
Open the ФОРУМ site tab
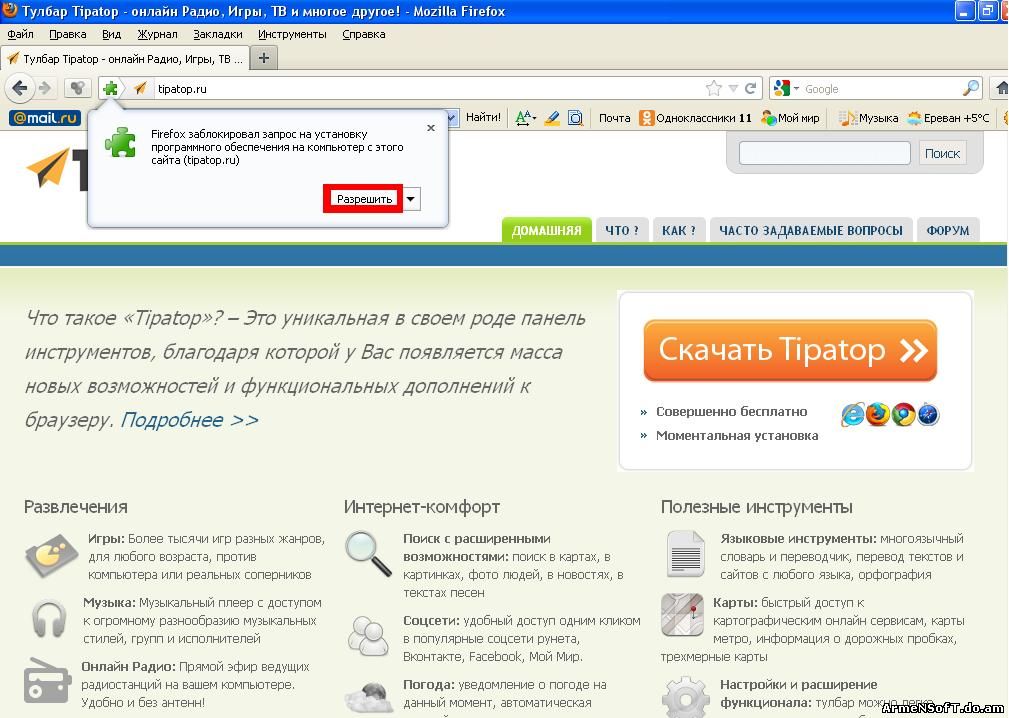click(x=948, y=230)
